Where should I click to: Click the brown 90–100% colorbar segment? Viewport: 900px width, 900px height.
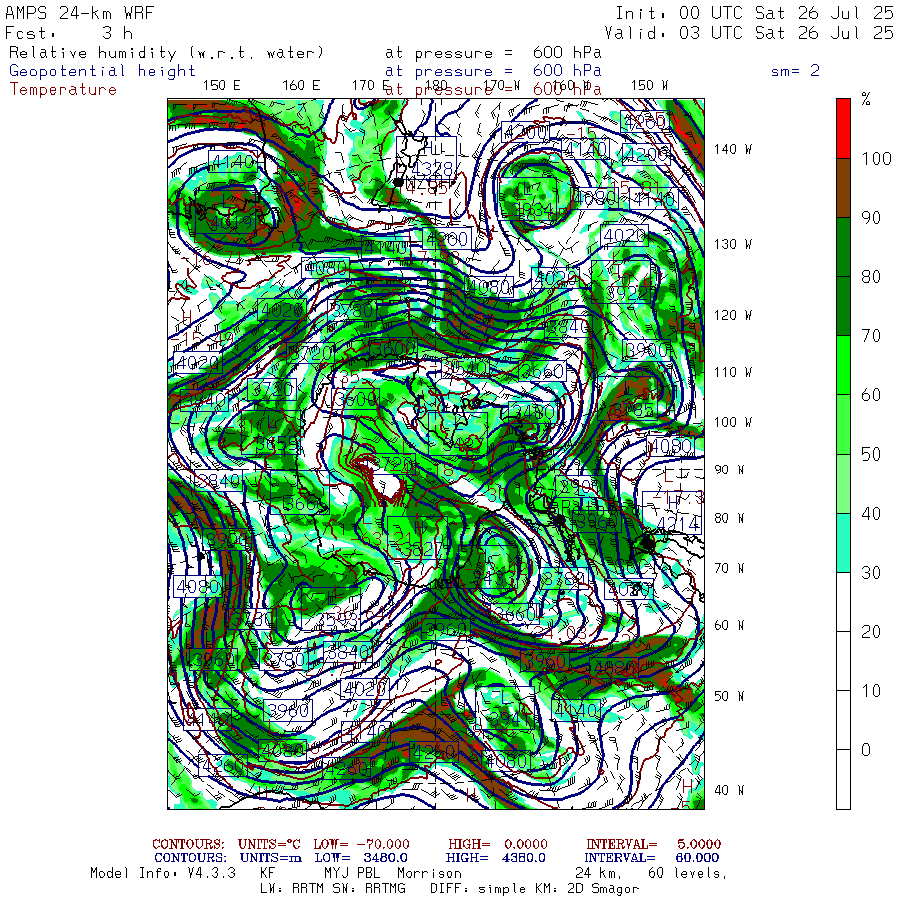coord(843,188)
